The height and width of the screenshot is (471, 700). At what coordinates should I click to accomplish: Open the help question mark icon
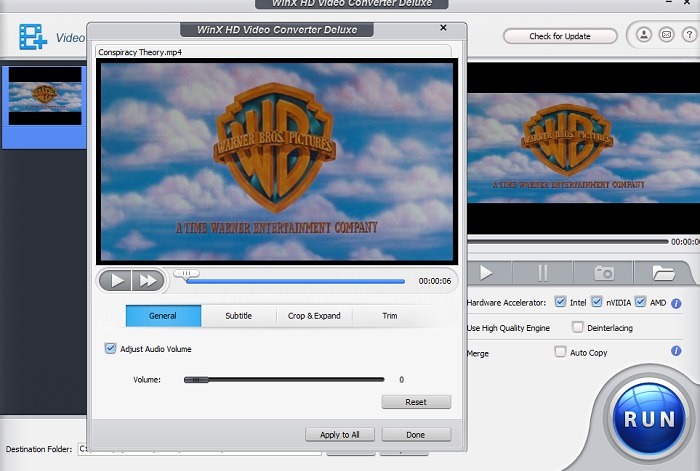[x=689, y=34]
